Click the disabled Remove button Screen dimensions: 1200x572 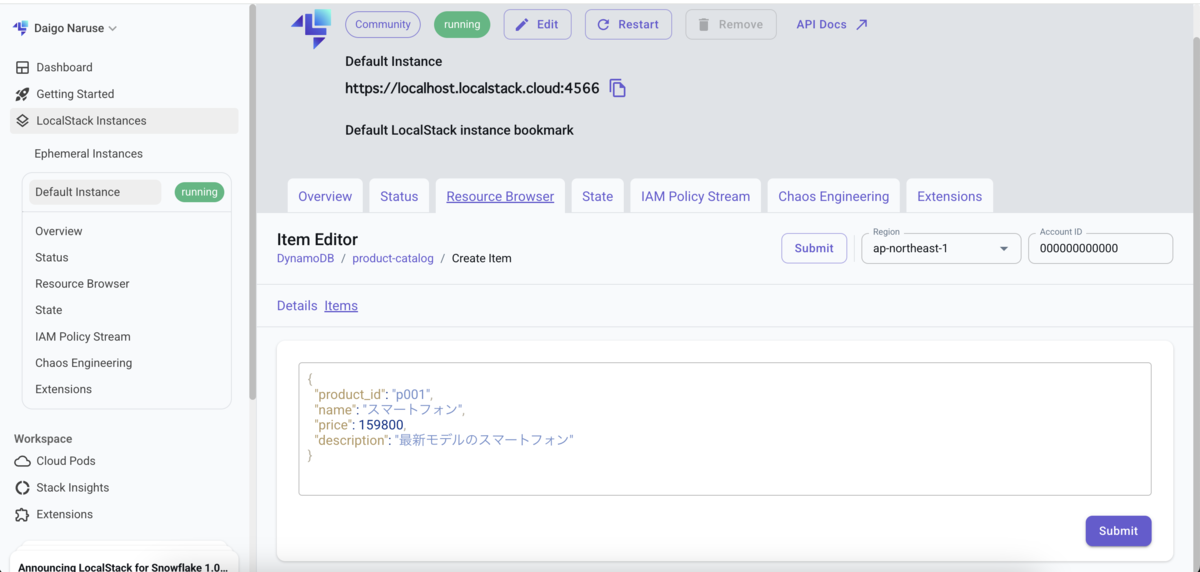(731, 25)
